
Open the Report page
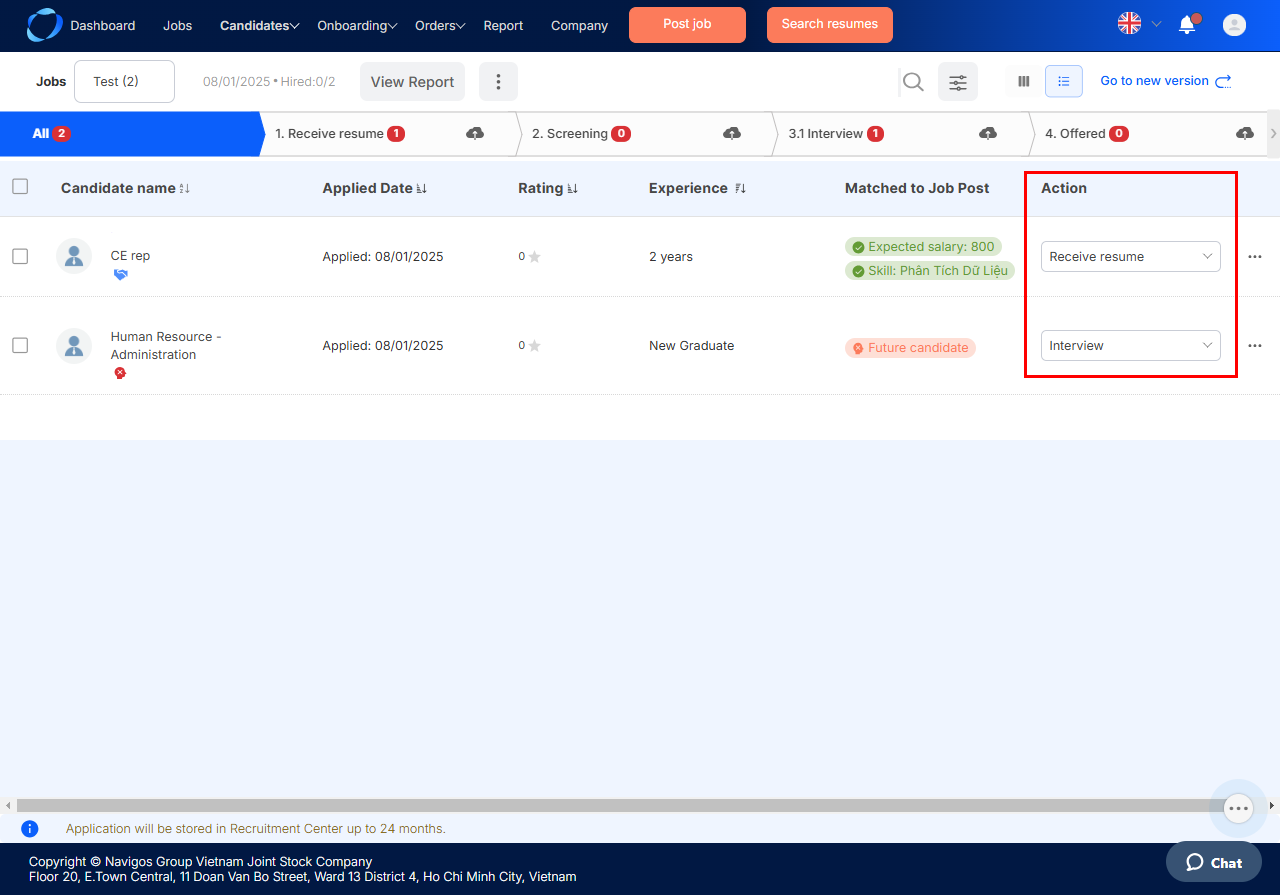point(503,26)
